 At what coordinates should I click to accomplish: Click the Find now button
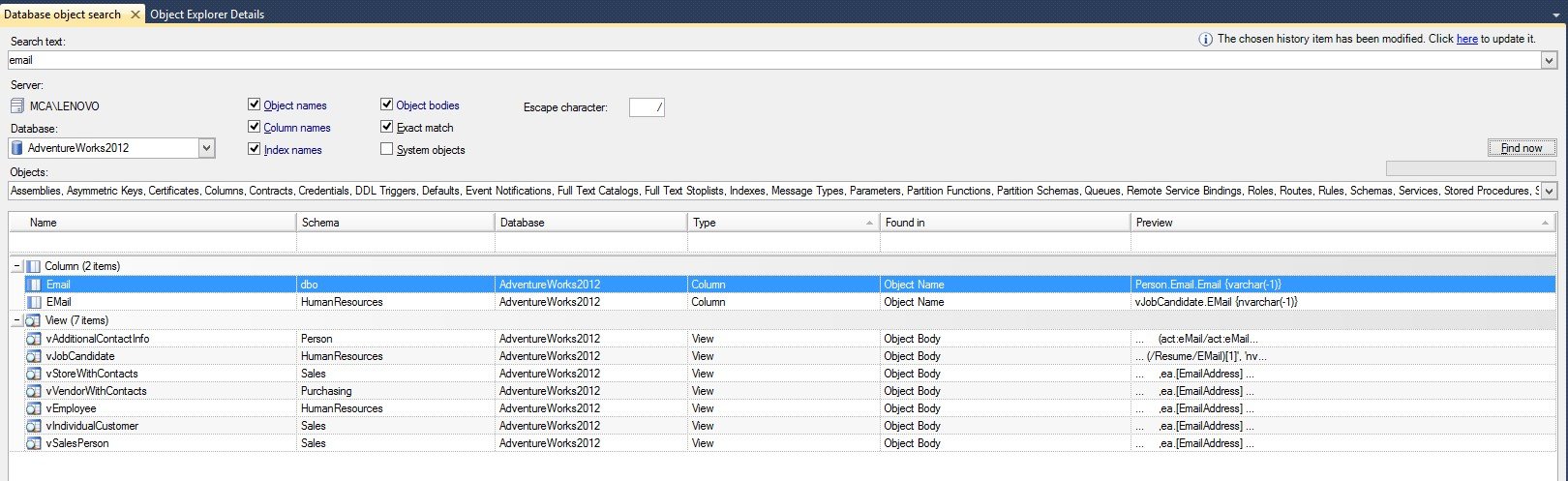[x=1522, y=148]
